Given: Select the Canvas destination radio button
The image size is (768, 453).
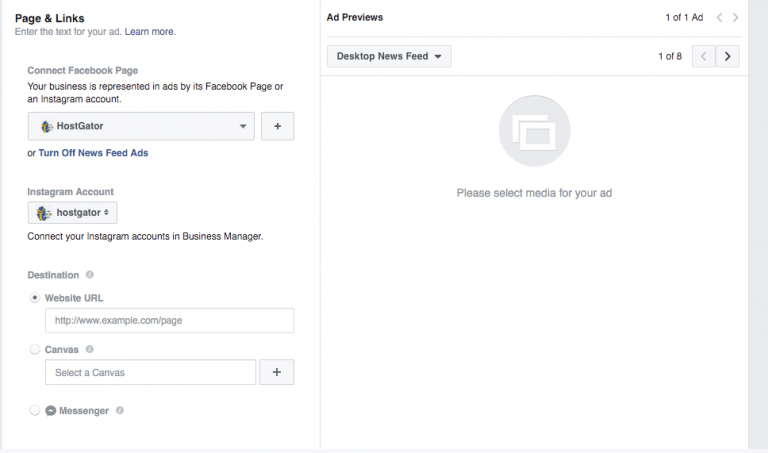Looking at the screenshot, I should click(x=35, y=349).
